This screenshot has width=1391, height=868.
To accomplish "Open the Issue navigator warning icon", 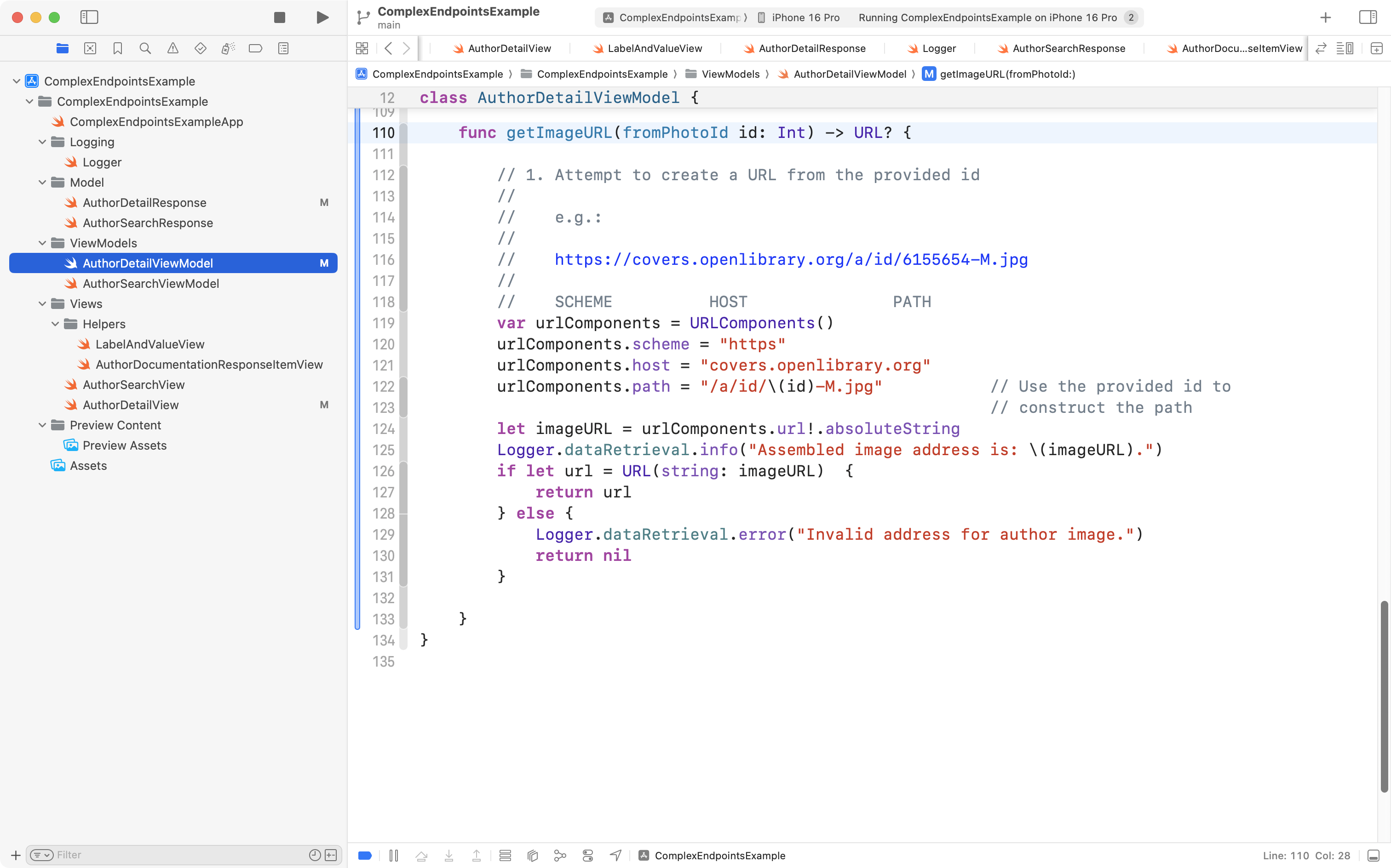I will [173, 48].
